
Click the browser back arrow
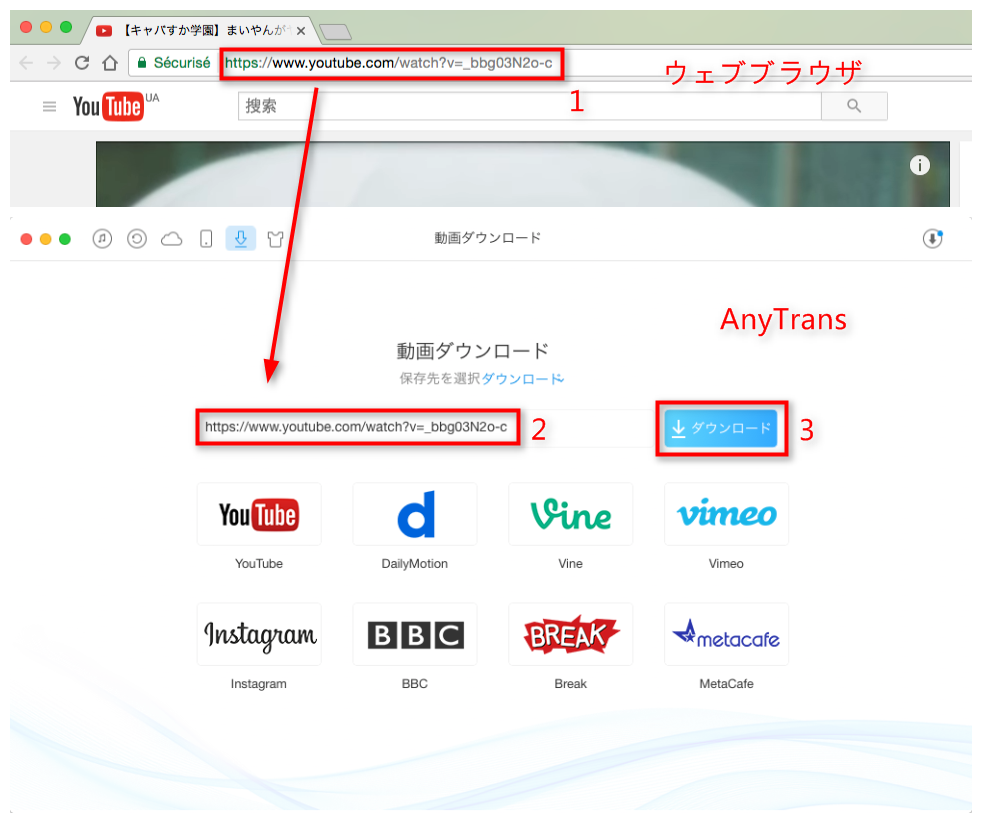pos(26,63)
